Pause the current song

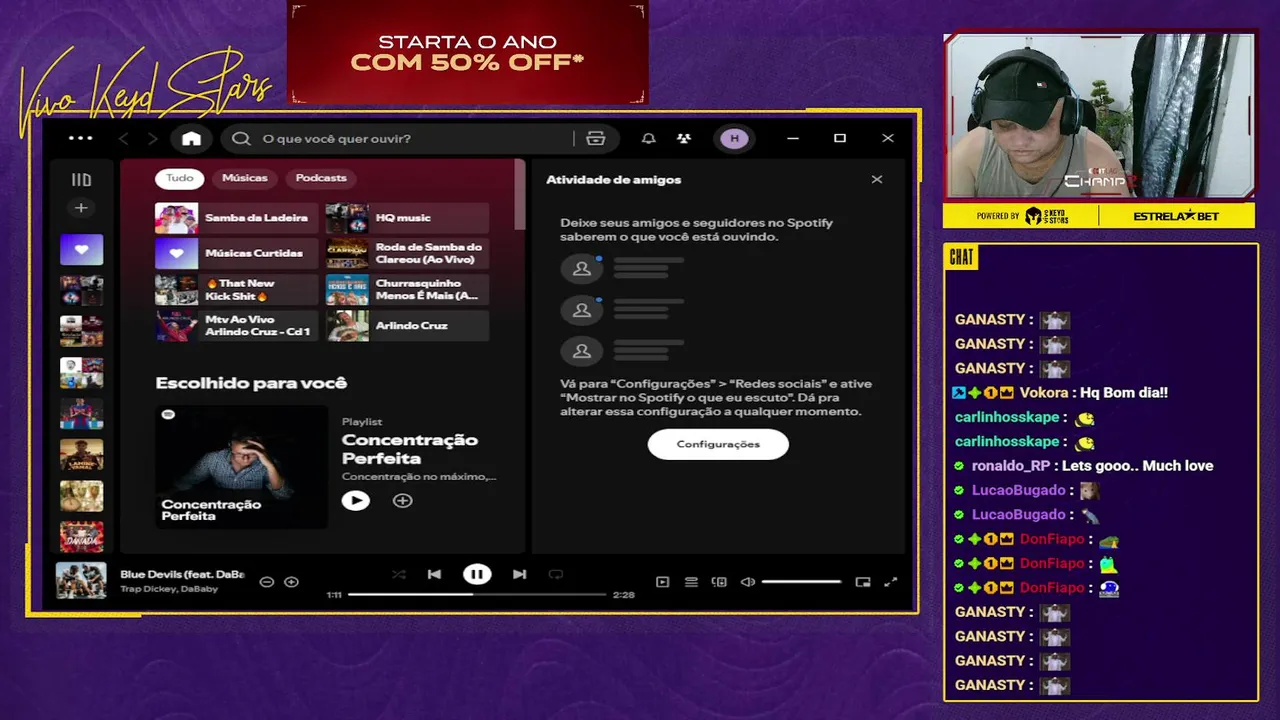coord(477,574)
